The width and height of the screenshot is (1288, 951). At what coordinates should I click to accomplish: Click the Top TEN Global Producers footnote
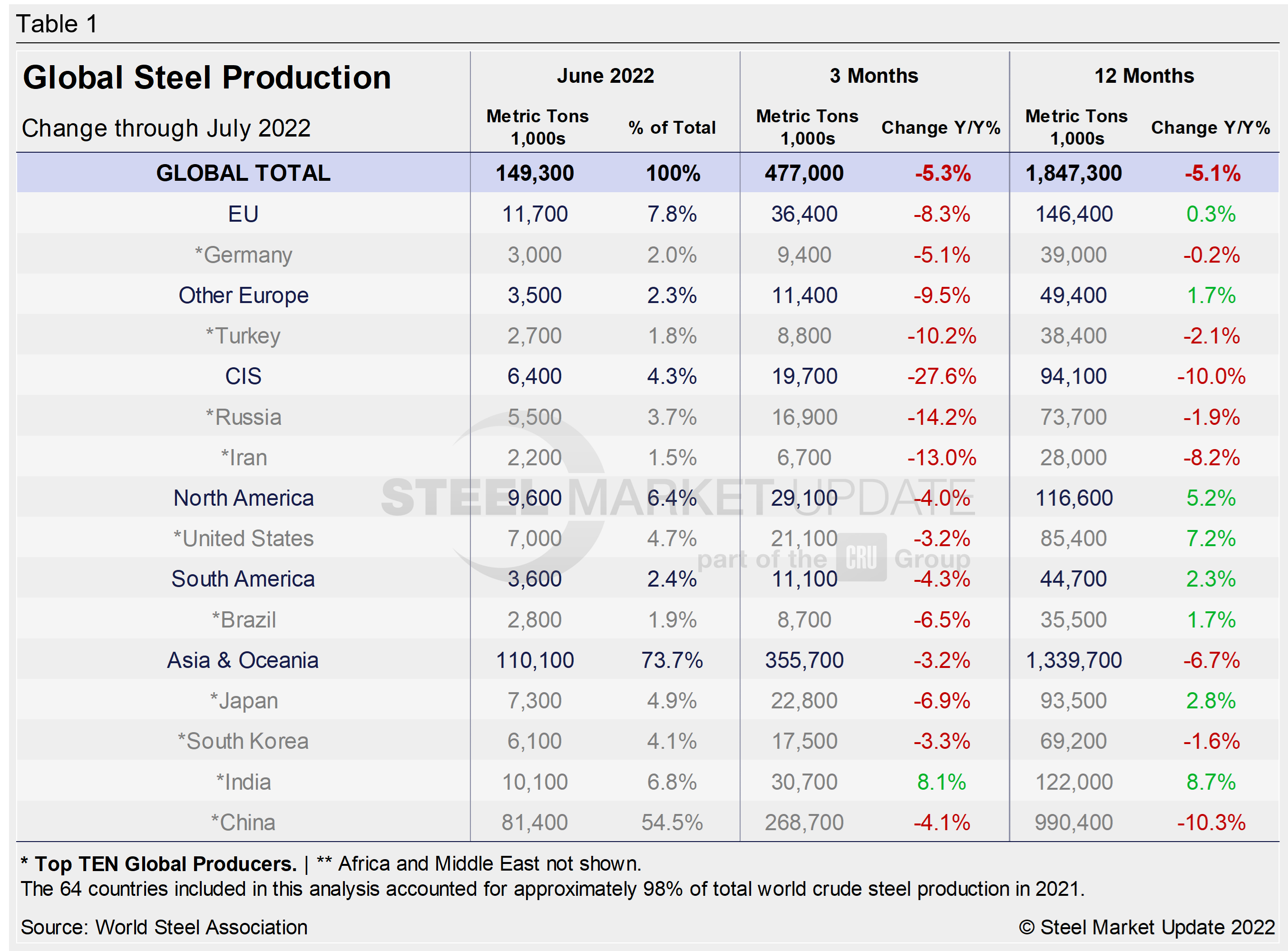point(159,863)
